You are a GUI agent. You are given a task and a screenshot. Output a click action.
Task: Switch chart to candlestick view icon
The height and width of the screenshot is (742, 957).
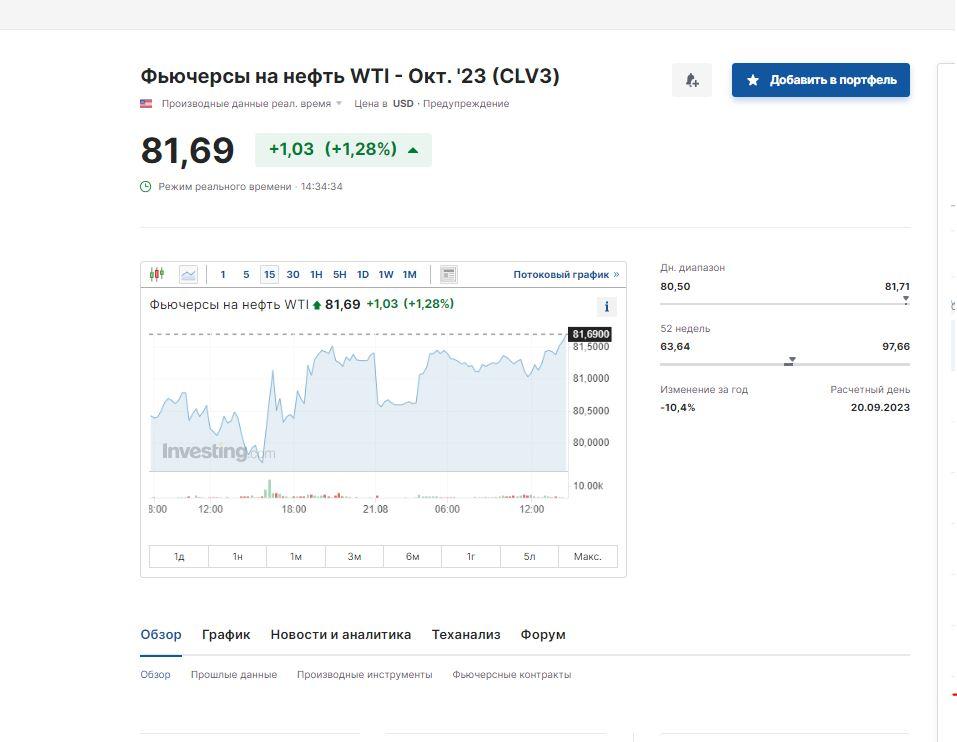pyautogui.click(x=157, y=275)
